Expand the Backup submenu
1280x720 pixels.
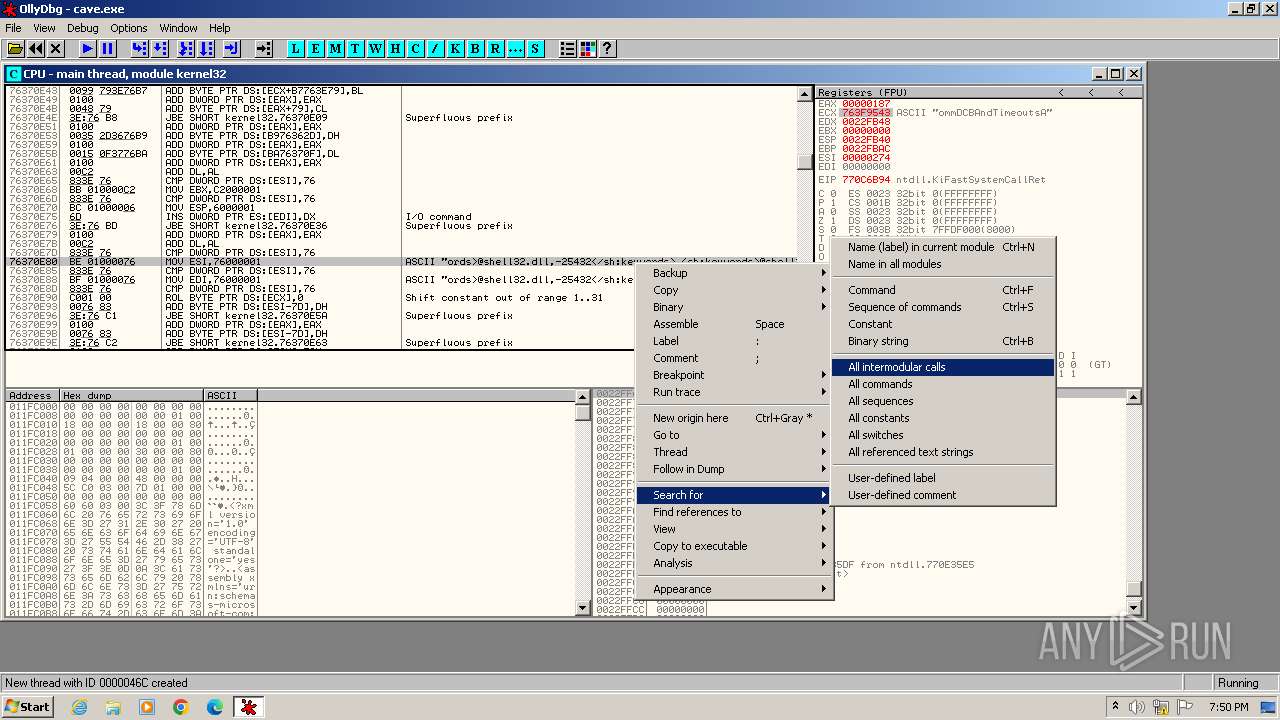click(734, 273)
